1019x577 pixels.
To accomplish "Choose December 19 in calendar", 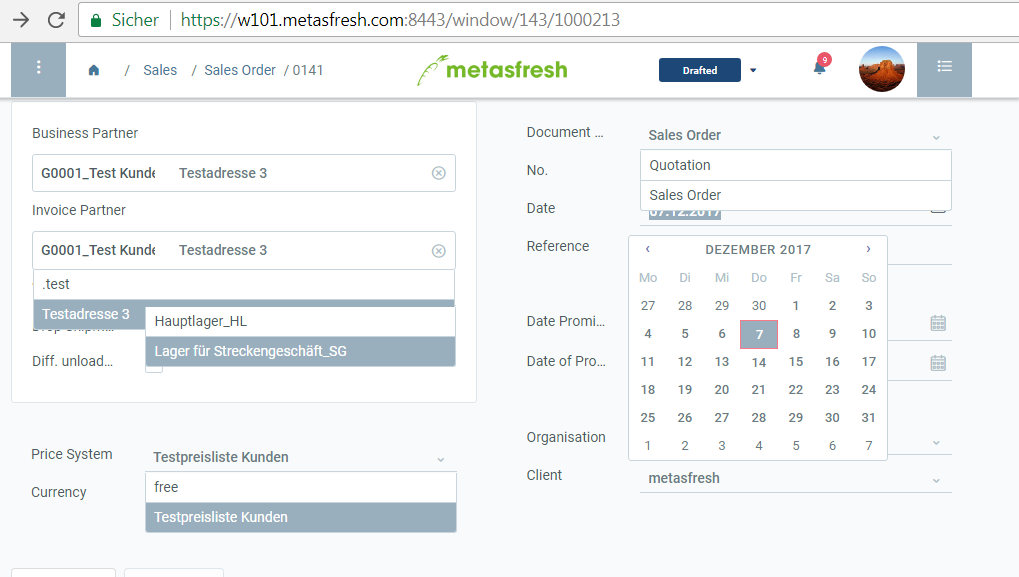I will click(685, 390).
